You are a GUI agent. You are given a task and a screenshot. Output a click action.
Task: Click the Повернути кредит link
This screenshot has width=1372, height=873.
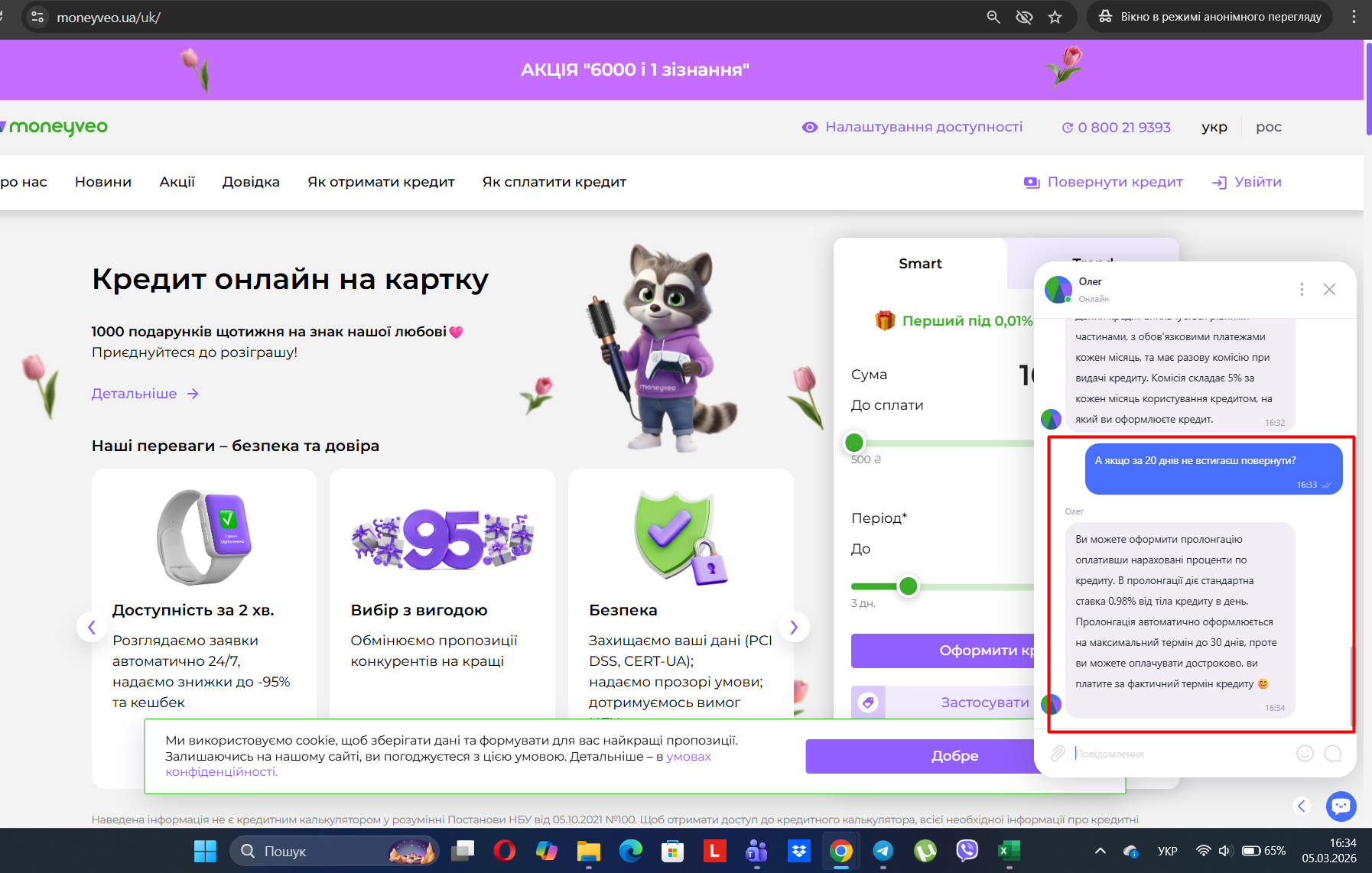[x=1104, y=182]
